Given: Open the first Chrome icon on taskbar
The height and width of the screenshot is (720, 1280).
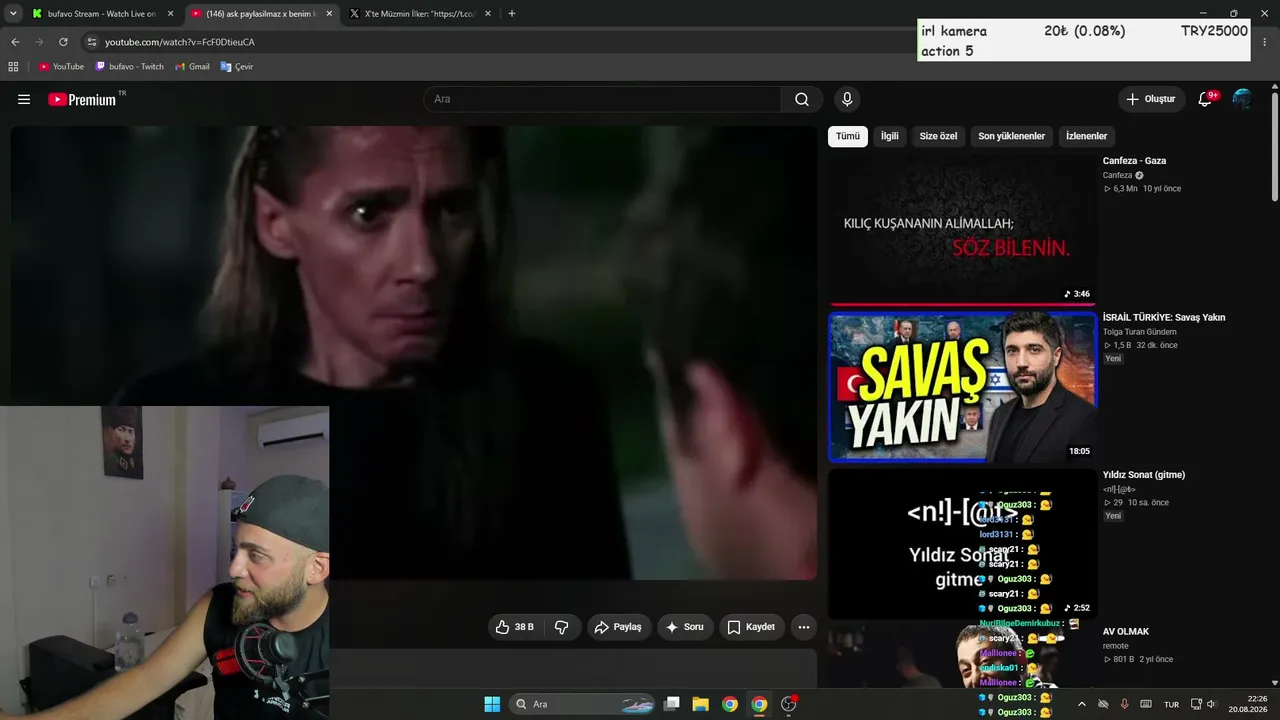Looking at the screenshot, I should pos(730,704).
